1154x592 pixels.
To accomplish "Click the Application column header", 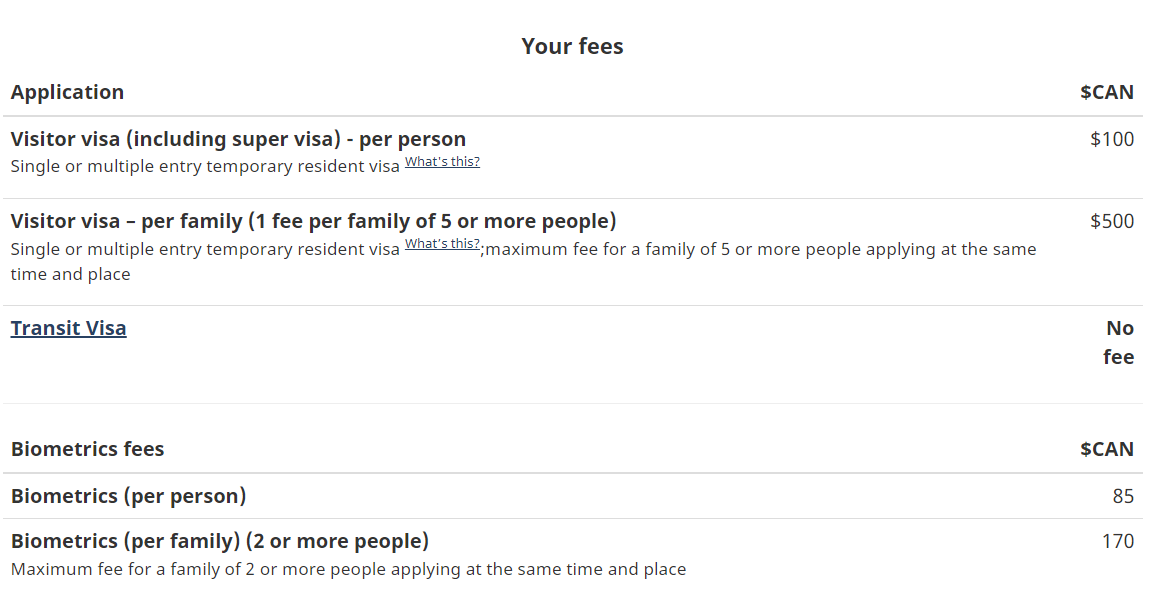I will pos(67,93).
